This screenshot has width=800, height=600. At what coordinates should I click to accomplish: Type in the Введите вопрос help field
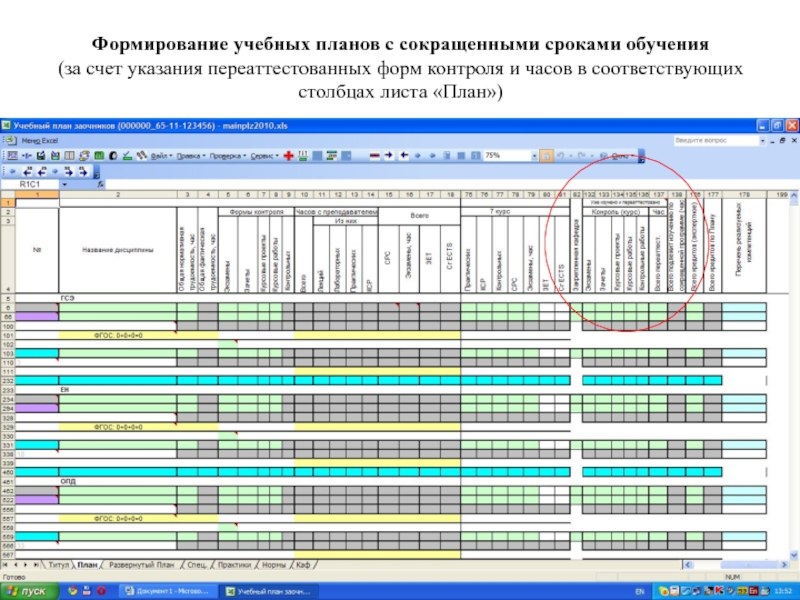(718, 141)
